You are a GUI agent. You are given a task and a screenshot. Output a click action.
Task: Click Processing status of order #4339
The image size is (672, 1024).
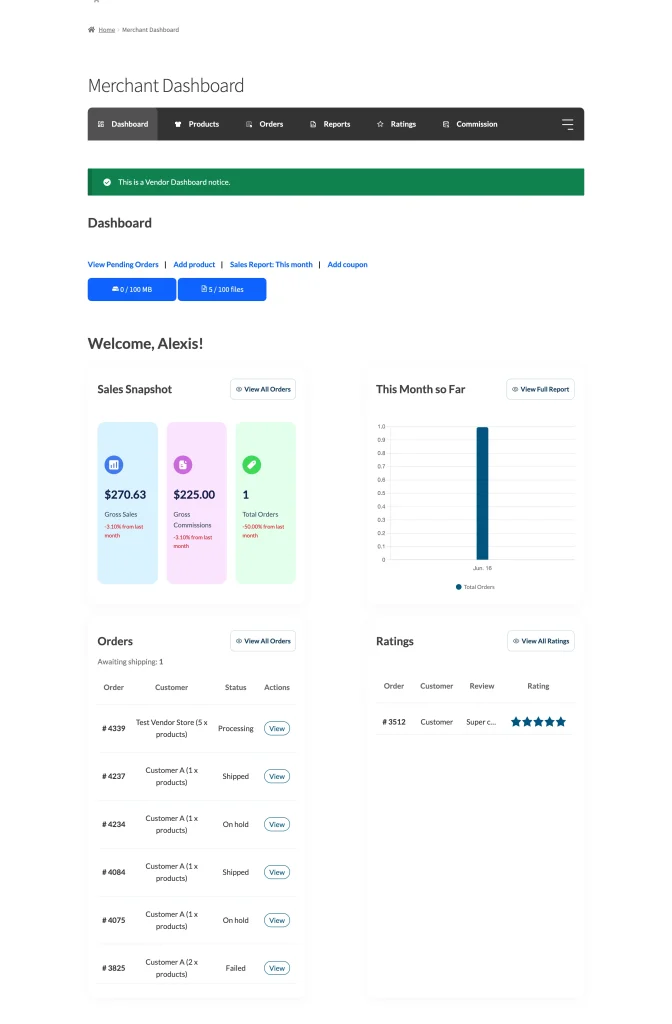click(x=236, y=729)
